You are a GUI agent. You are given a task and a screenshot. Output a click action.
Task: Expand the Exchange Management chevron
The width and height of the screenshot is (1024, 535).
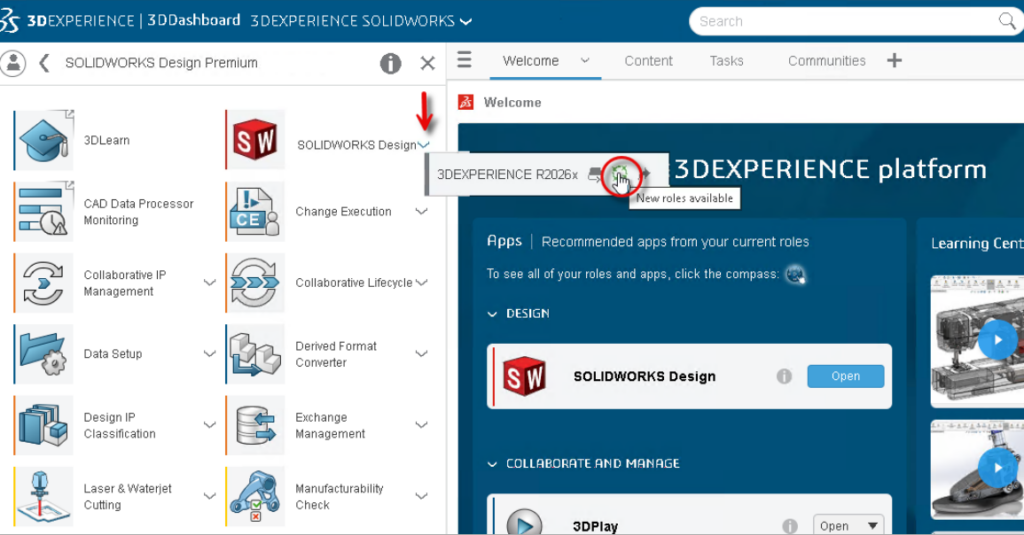click(x=422, y=425)
